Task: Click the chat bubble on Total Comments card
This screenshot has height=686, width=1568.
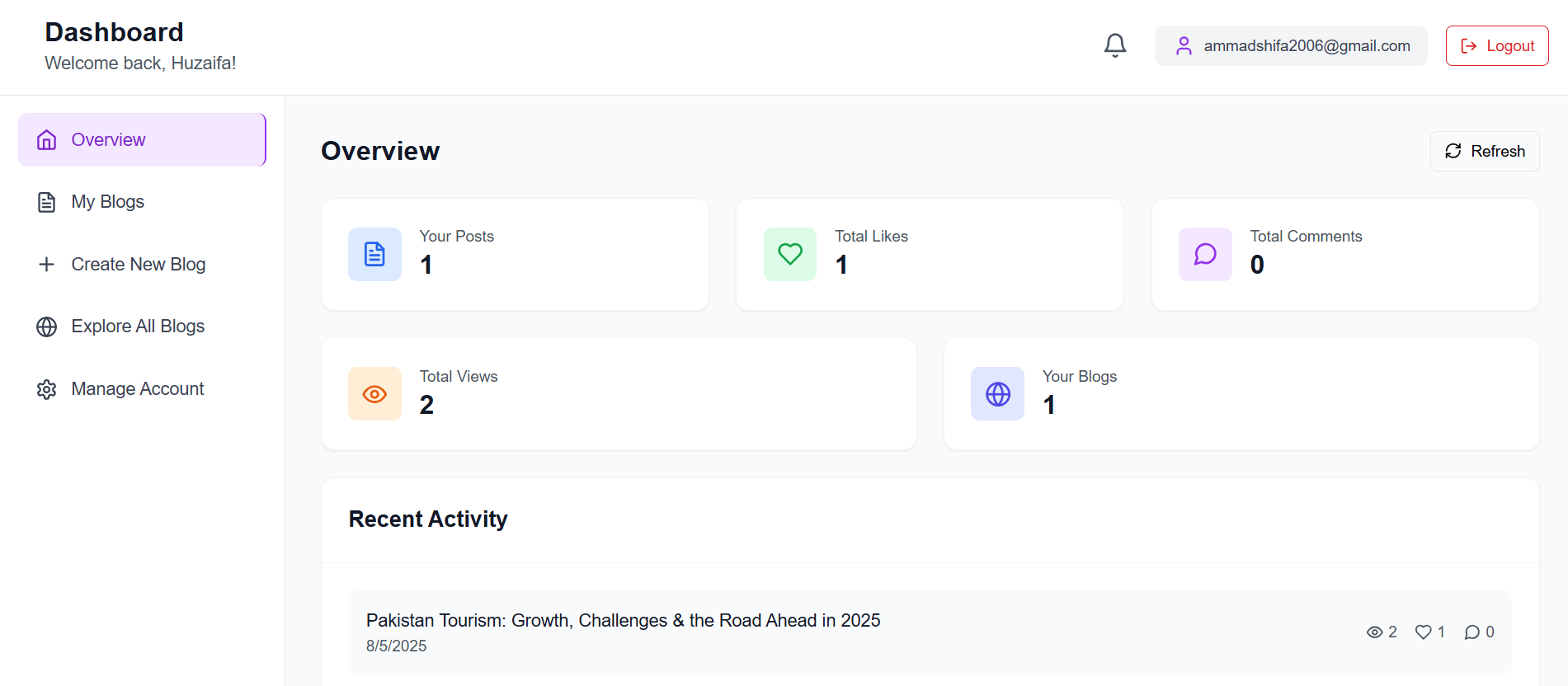Action: (x=1205, y=254)
